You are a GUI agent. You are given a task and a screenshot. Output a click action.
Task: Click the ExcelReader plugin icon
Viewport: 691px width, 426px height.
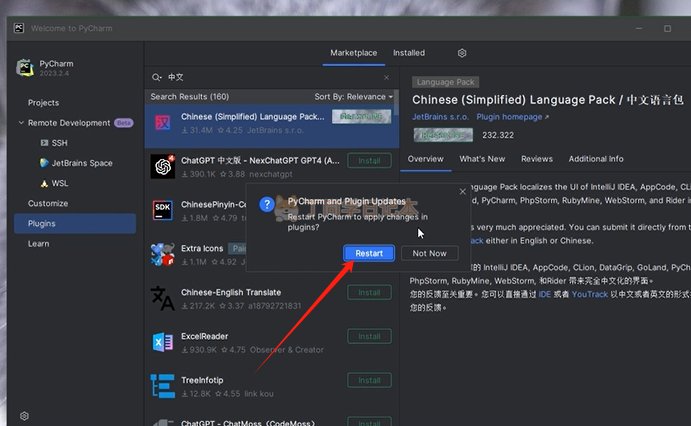163,342
